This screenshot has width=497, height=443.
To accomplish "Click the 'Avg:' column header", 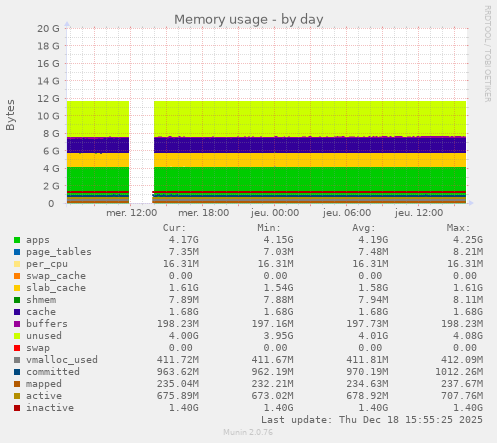I will point(364,228).
